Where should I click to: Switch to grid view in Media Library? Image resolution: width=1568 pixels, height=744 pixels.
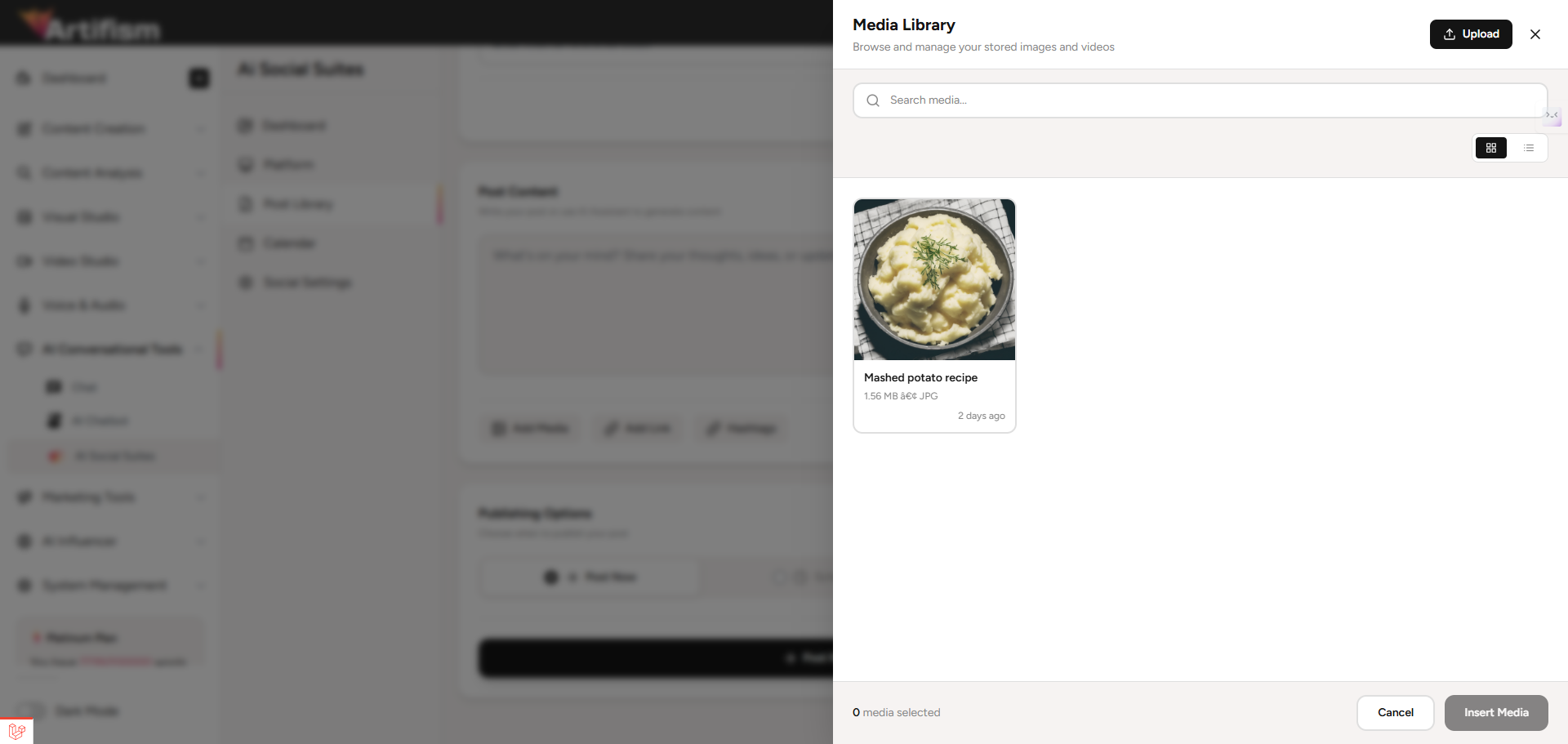tap(1491, 148)
